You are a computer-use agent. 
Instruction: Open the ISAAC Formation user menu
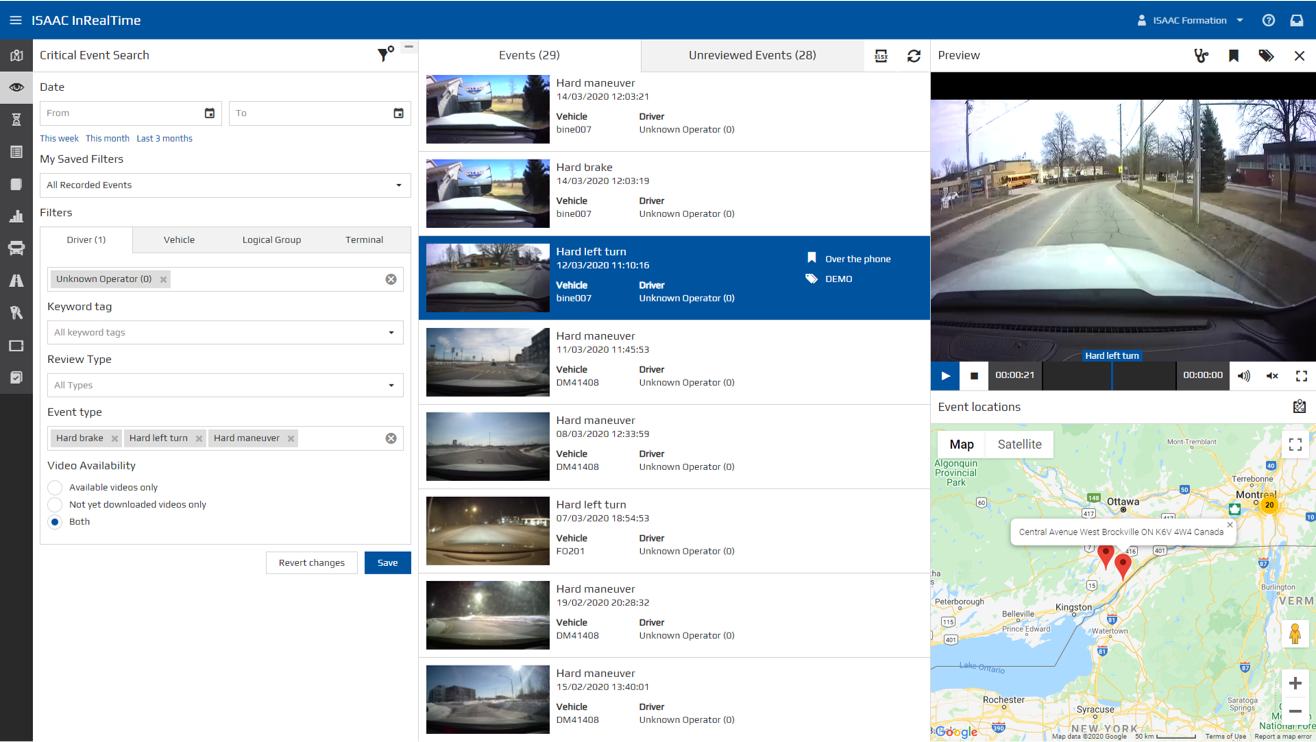1190,20
